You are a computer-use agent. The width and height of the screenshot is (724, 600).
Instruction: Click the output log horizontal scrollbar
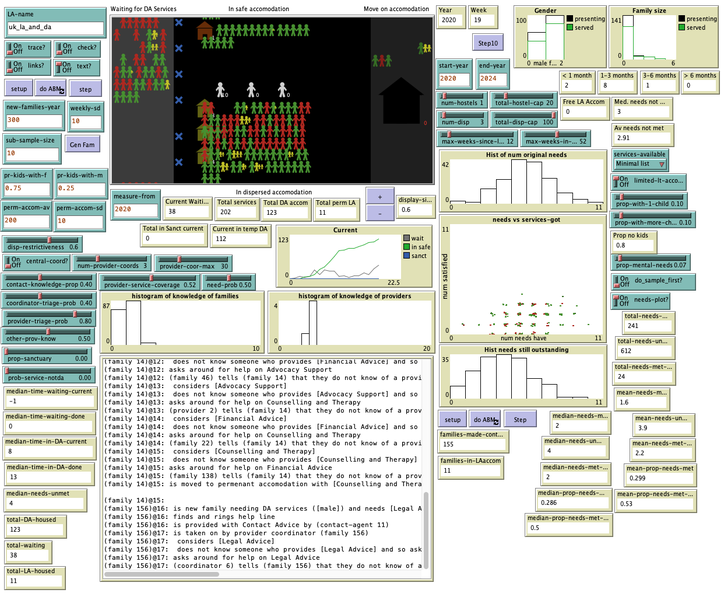point(162,574)
